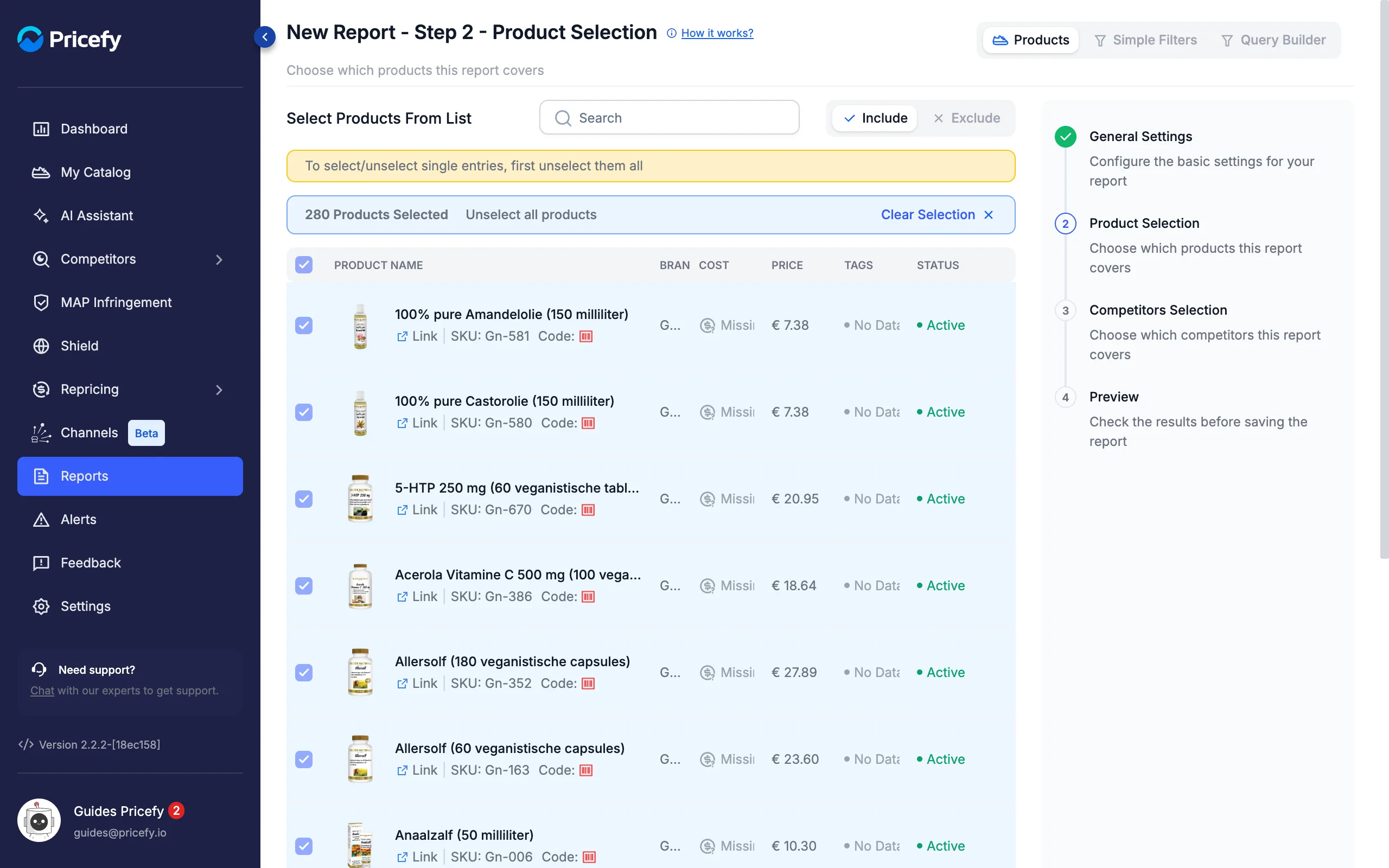Uncheck Allersolf 180 capsules checkbox
The height and width of the screenshot is (868, 1389).
[x=304, y=672]
